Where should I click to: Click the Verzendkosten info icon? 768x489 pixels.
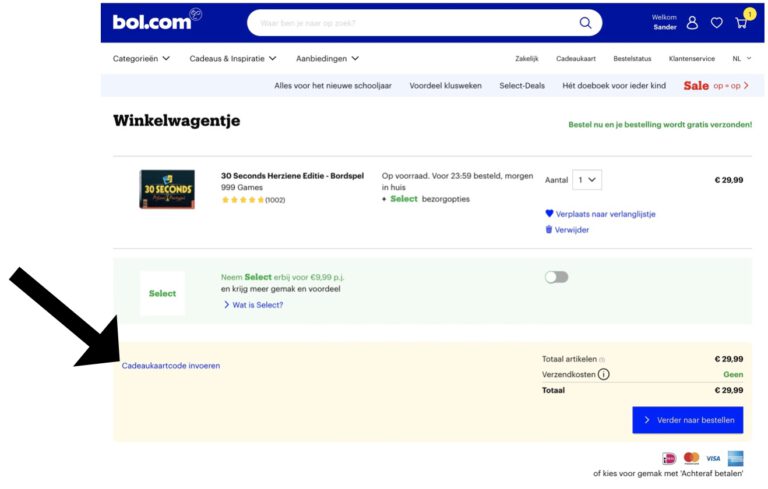coord(603,374)
